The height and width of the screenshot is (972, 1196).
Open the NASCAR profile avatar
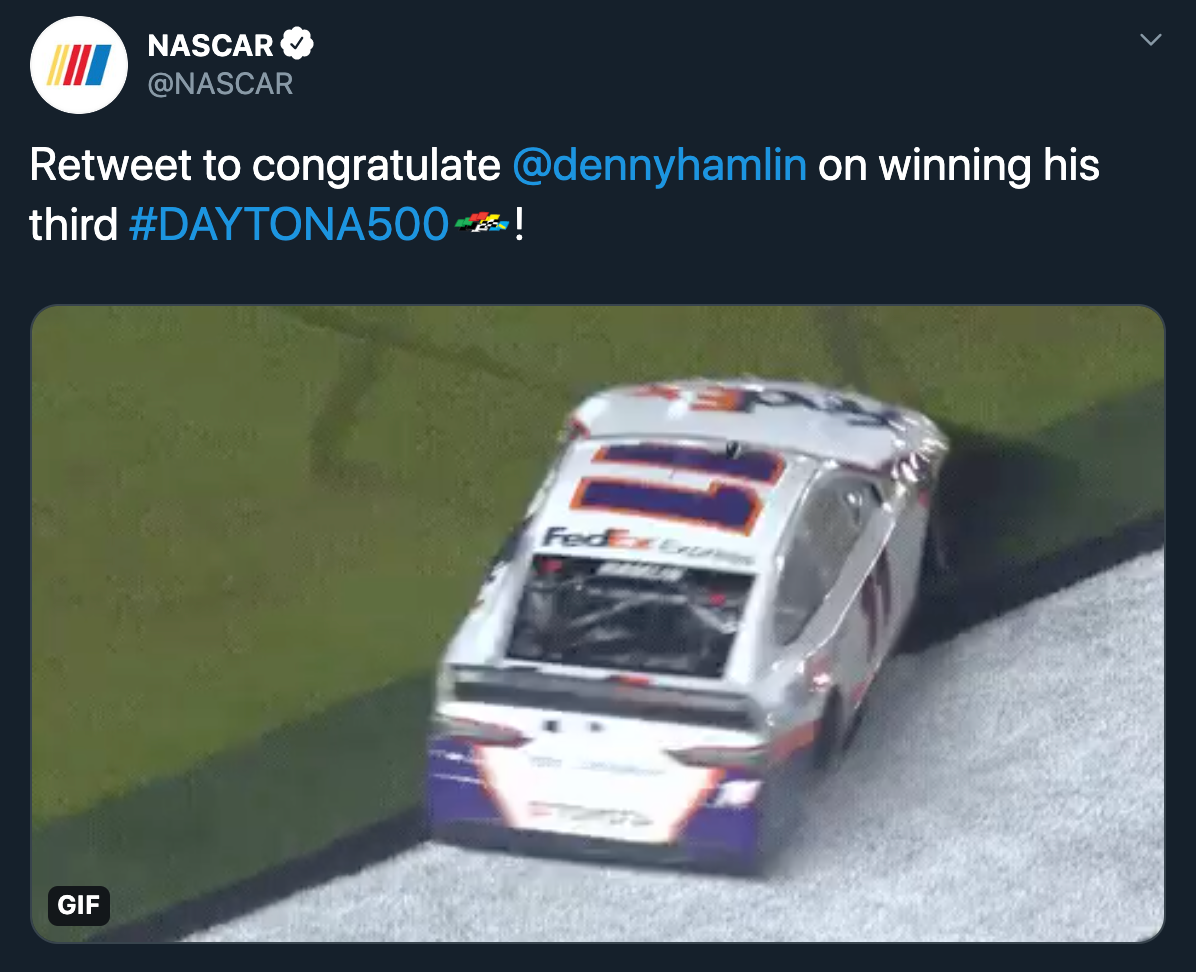tap(79, 65)
